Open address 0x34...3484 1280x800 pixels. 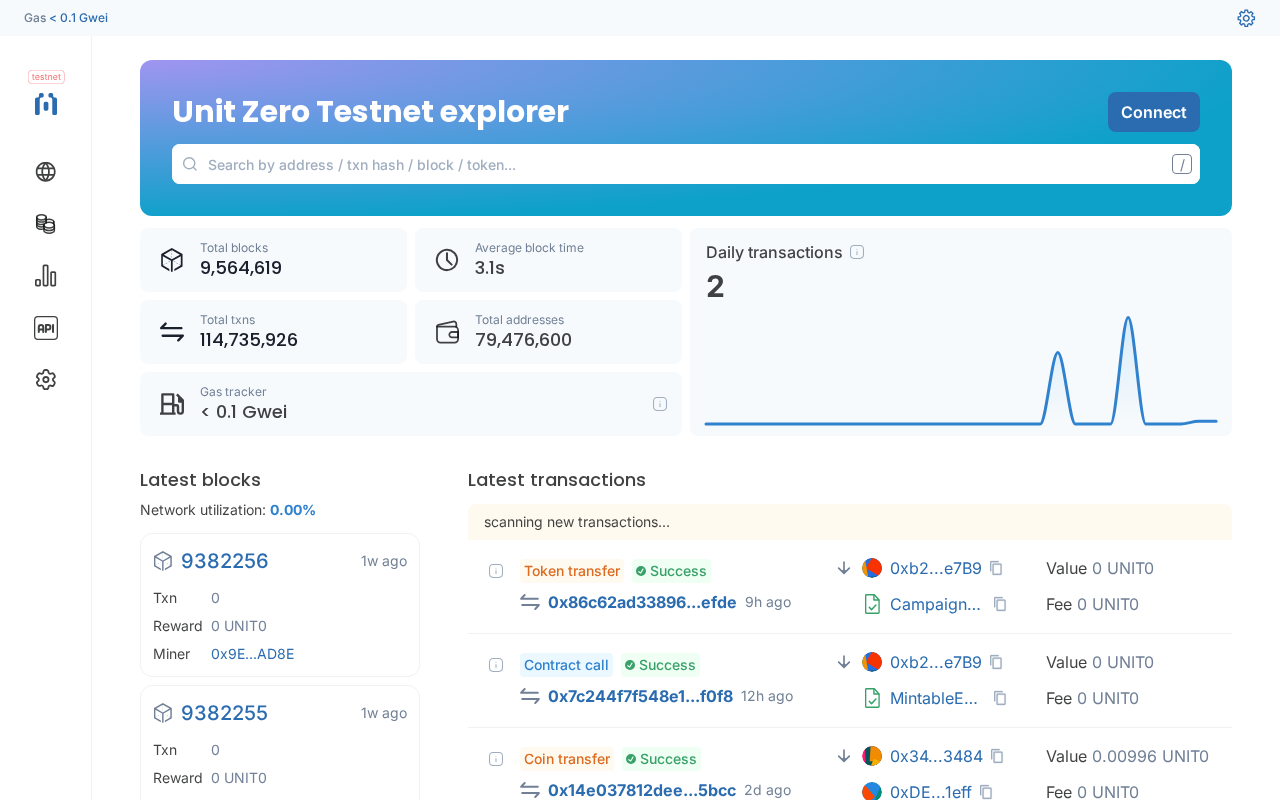pyautogui.click(x=937, y=756)
